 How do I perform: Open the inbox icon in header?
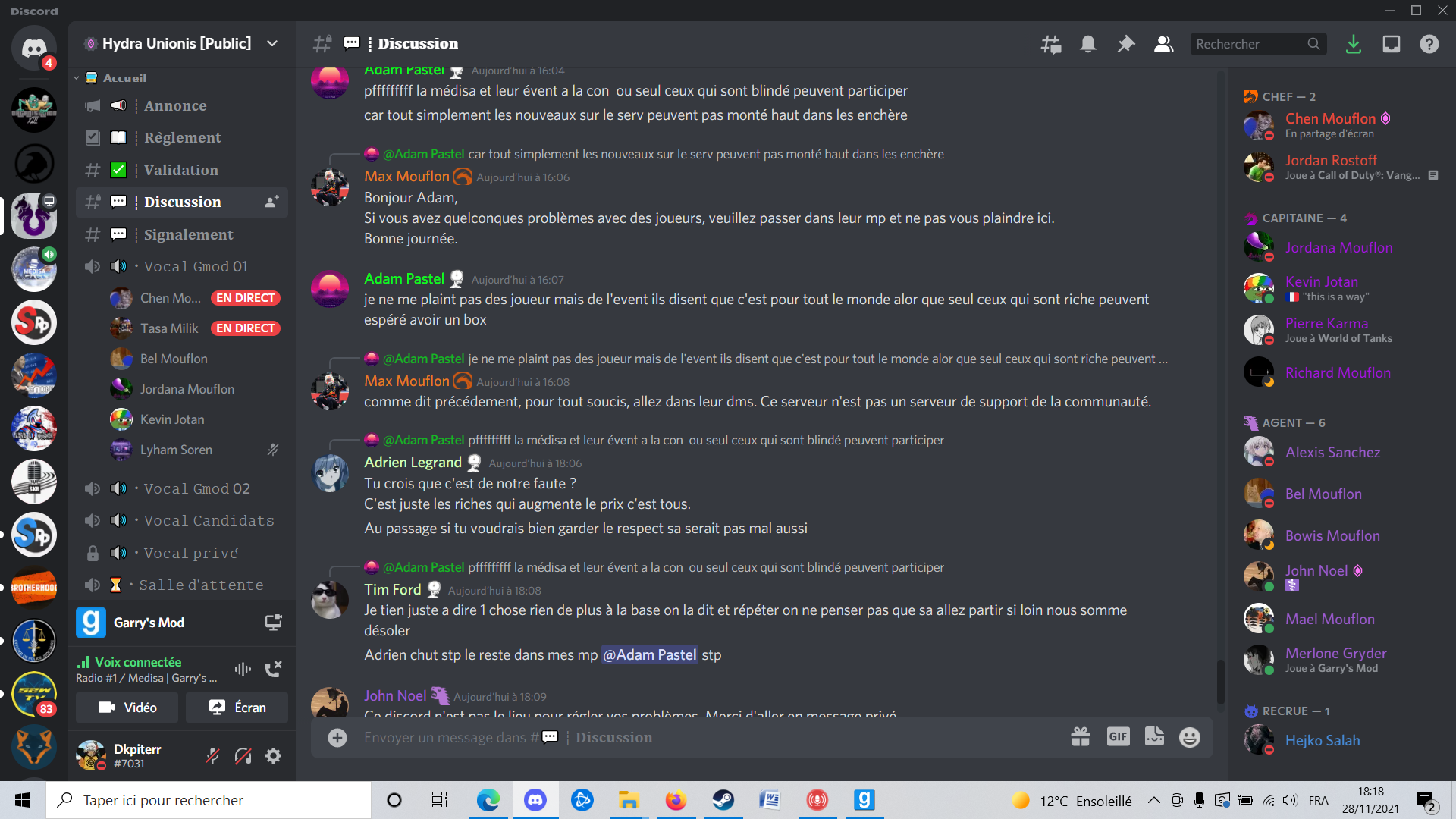pyautogui.click(x=1392, y=44)
